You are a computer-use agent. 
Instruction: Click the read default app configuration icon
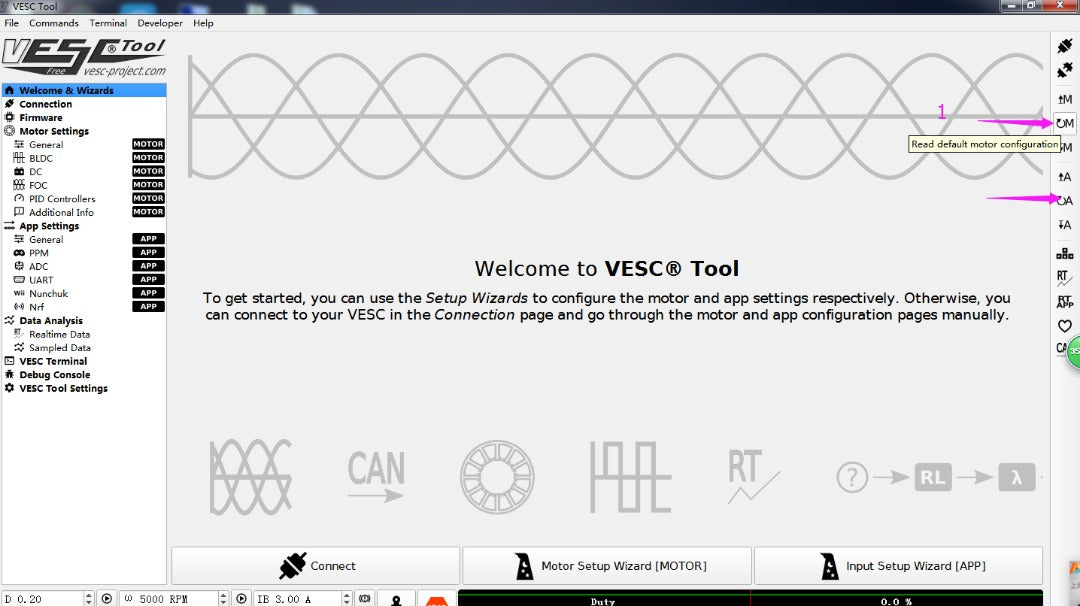(1065, 200)
